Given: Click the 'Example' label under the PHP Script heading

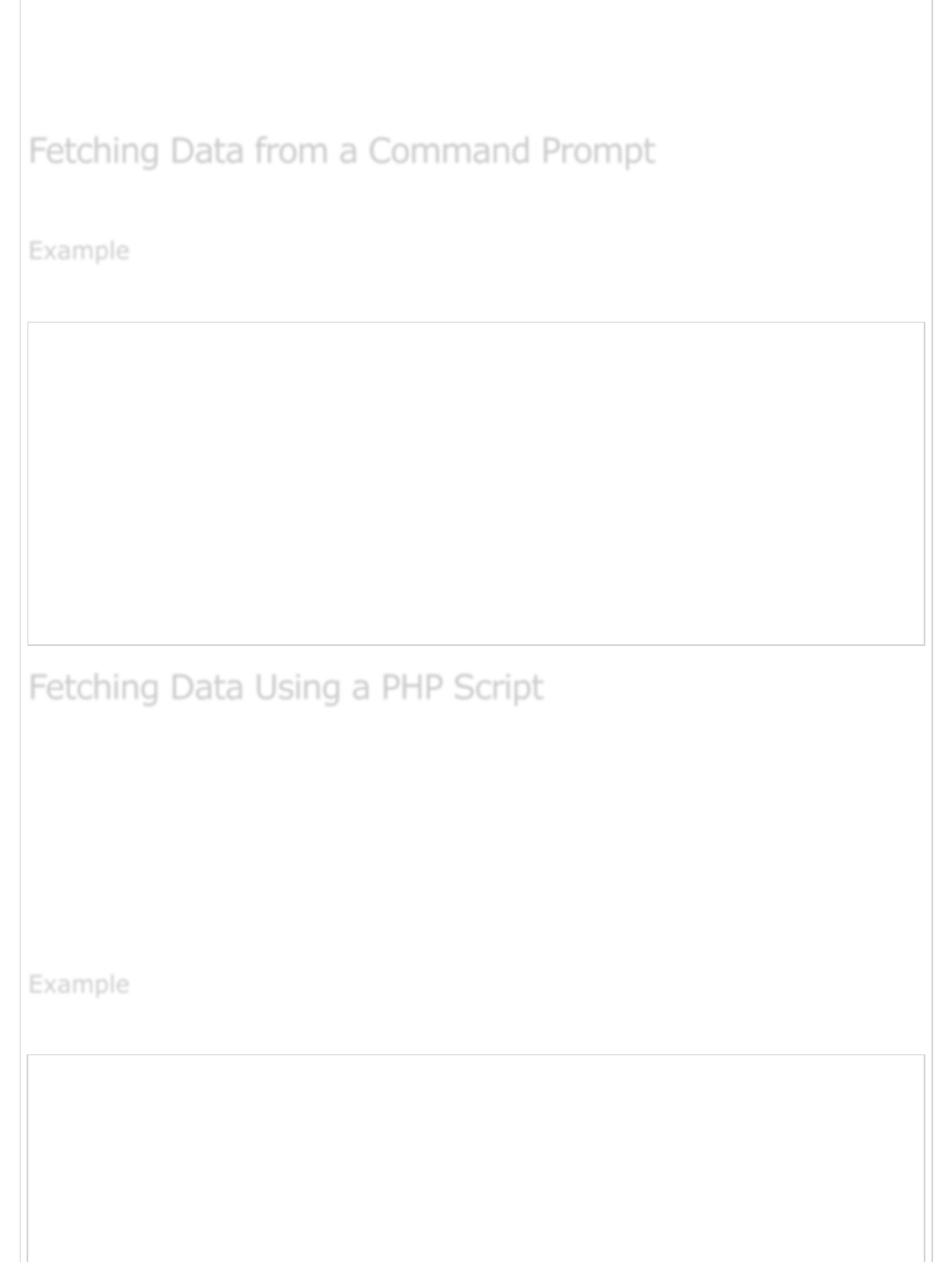Looking at the screenshot, I should tap(79, 984).
